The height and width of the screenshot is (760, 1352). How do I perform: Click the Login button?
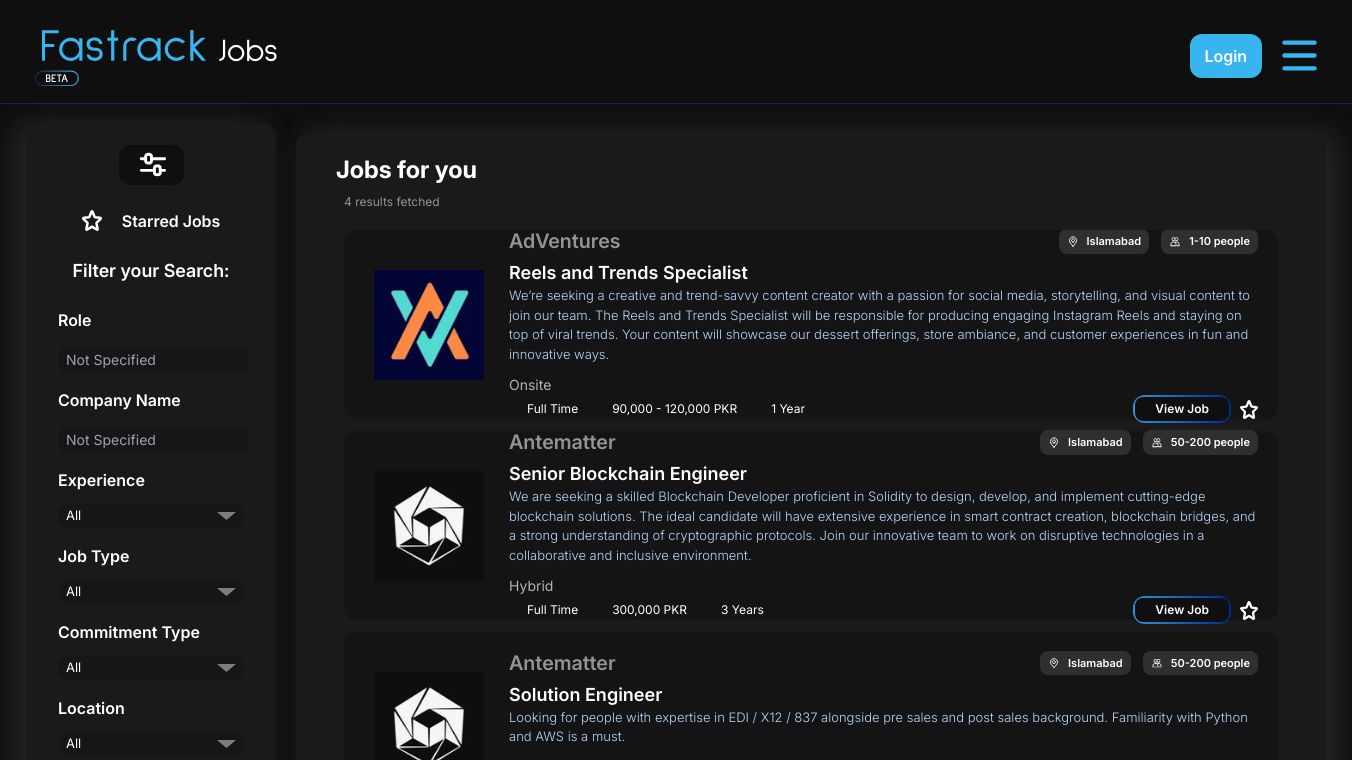point(1225,56)
